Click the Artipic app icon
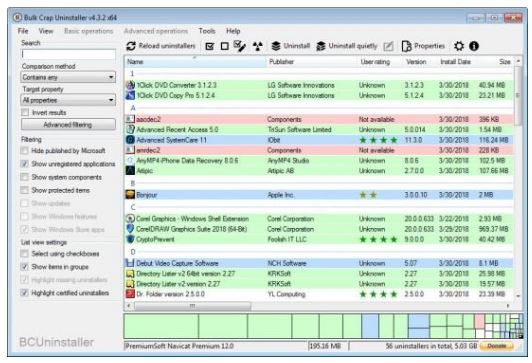Screen dimensions: 532x363 click(x=130, y=171)
